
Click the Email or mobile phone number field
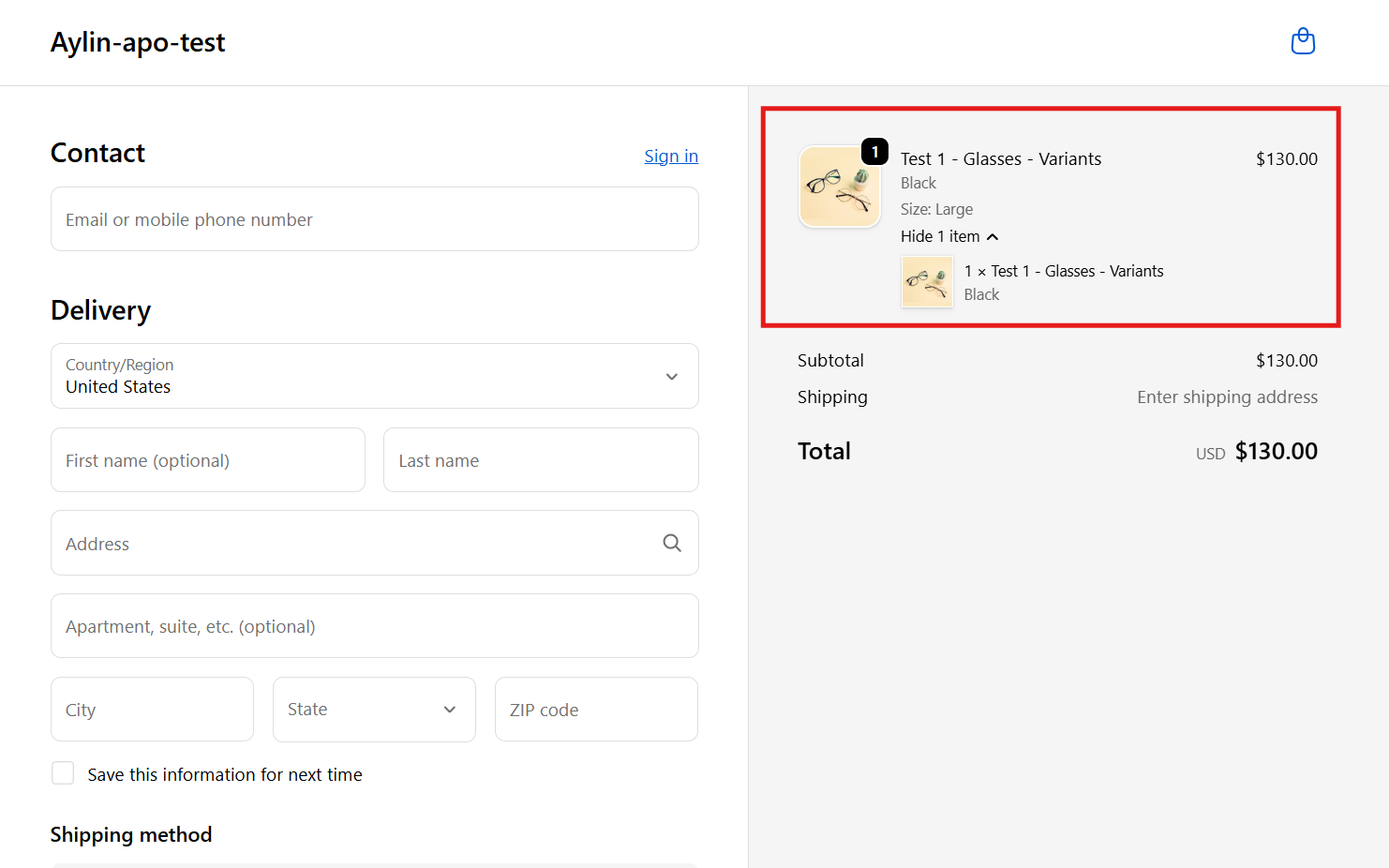[x=374, y=219]
